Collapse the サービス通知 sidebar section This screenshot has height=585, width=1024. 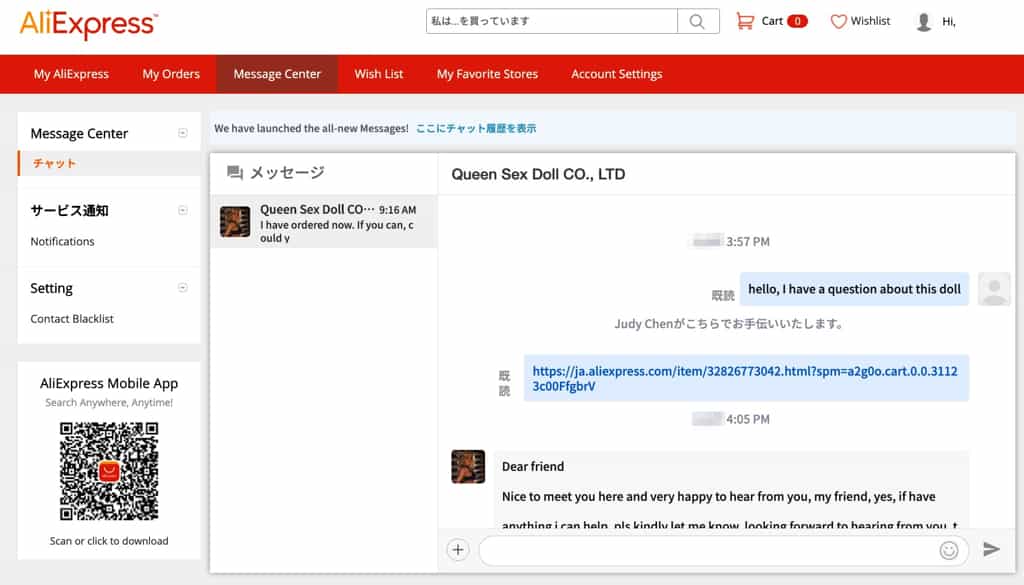[x=183, y=210]
